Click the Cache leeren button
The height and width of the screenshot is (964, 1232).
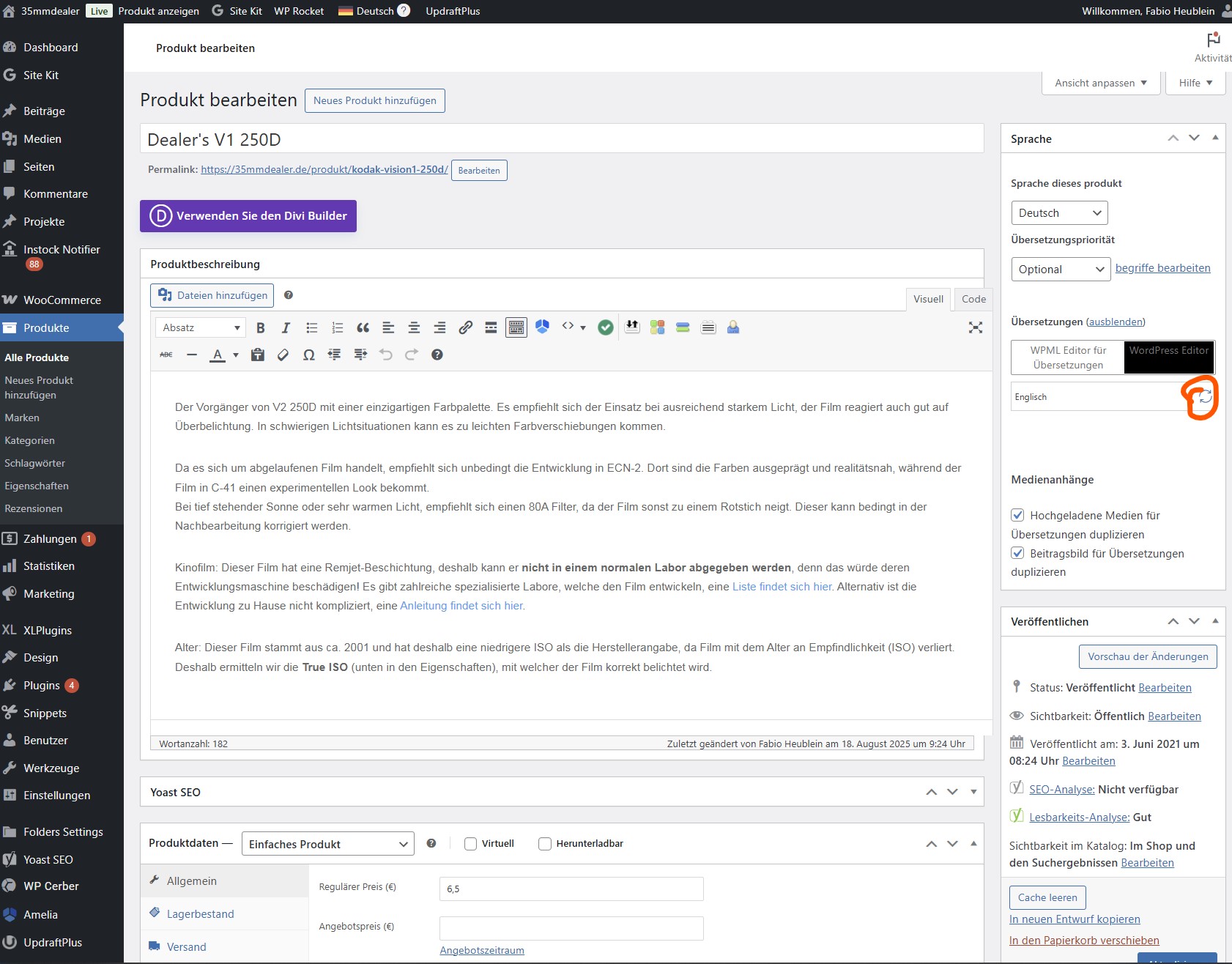(x=1047, y=897)
